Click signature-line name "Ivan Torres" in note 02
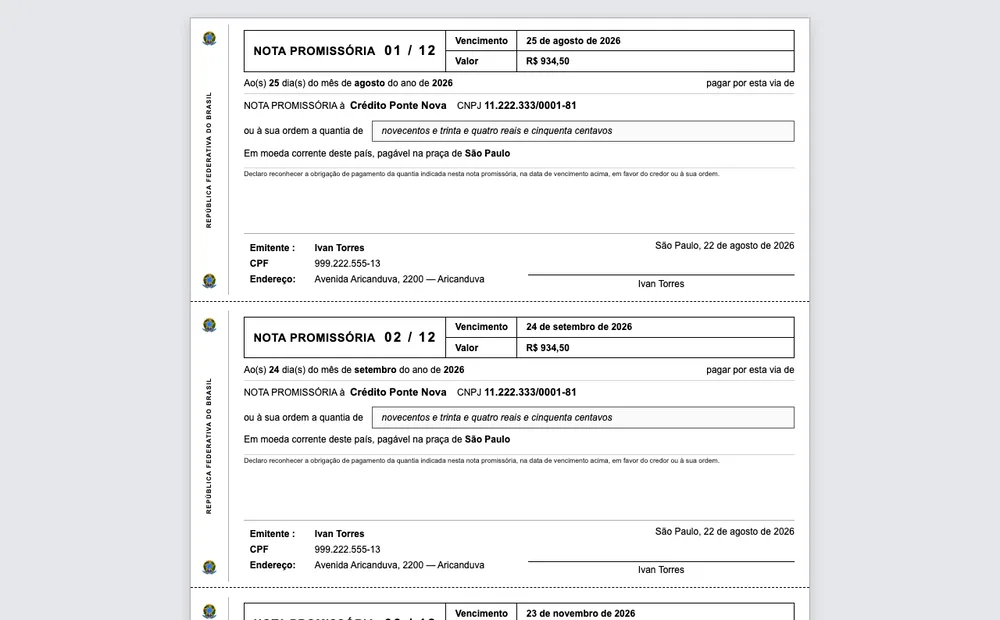 point(661,570)
